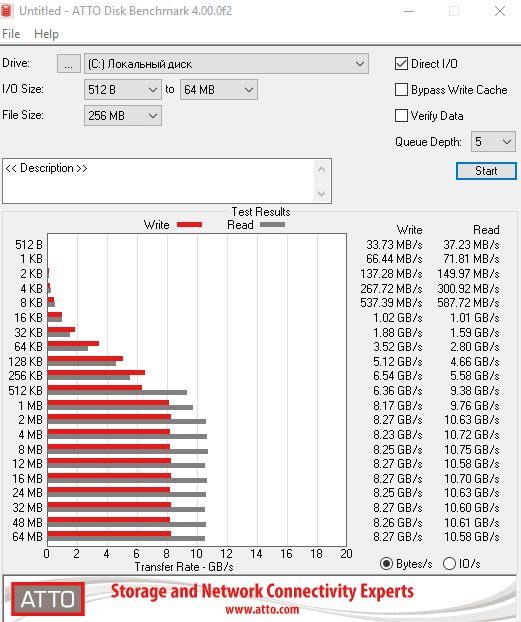Viewport: 521px width, 622px height.
Task: Open the Drive selection dropdown
Action: point(226,63)
